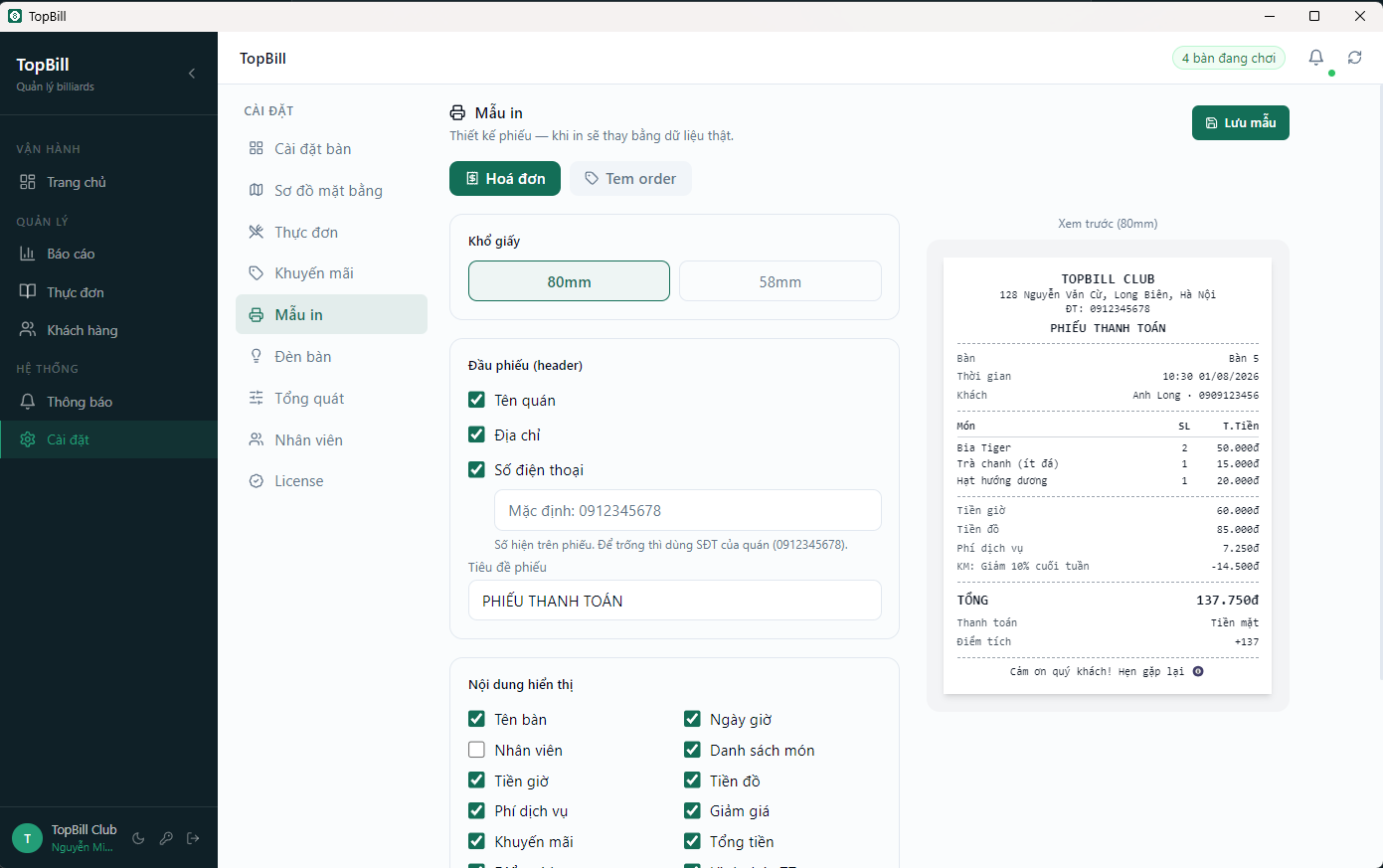1383x868 pixels.
Task: Click the Tiêu đề phiếu text field
Action: [x=675, y=601]
